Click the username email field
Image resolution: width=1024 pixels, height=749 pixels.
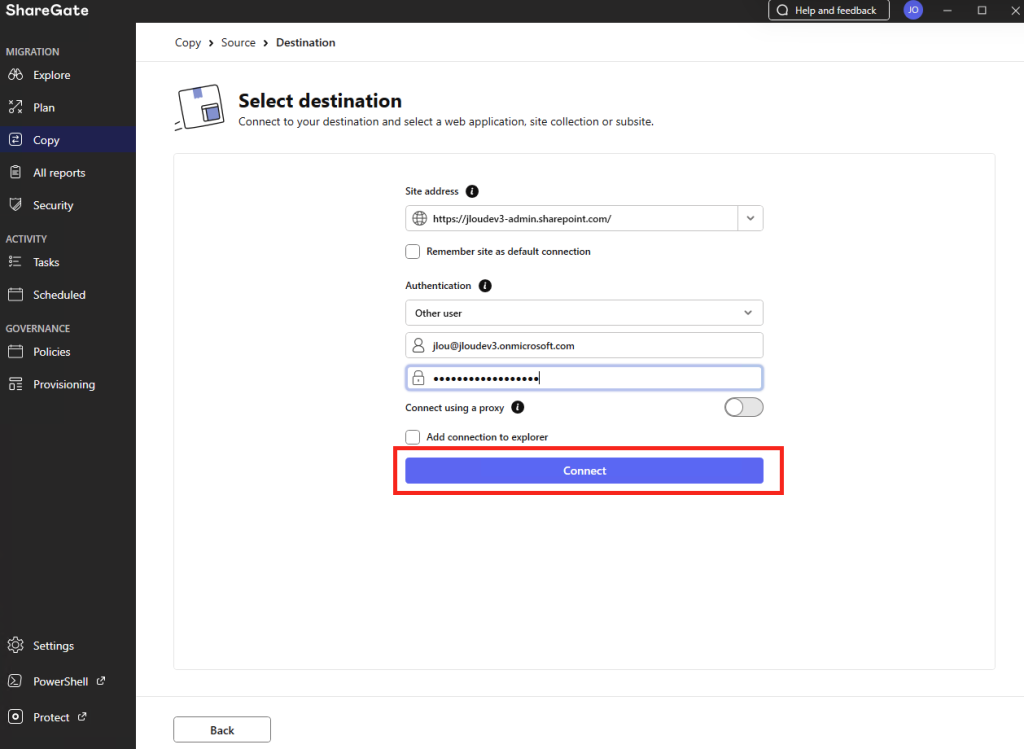click(584, 345)
